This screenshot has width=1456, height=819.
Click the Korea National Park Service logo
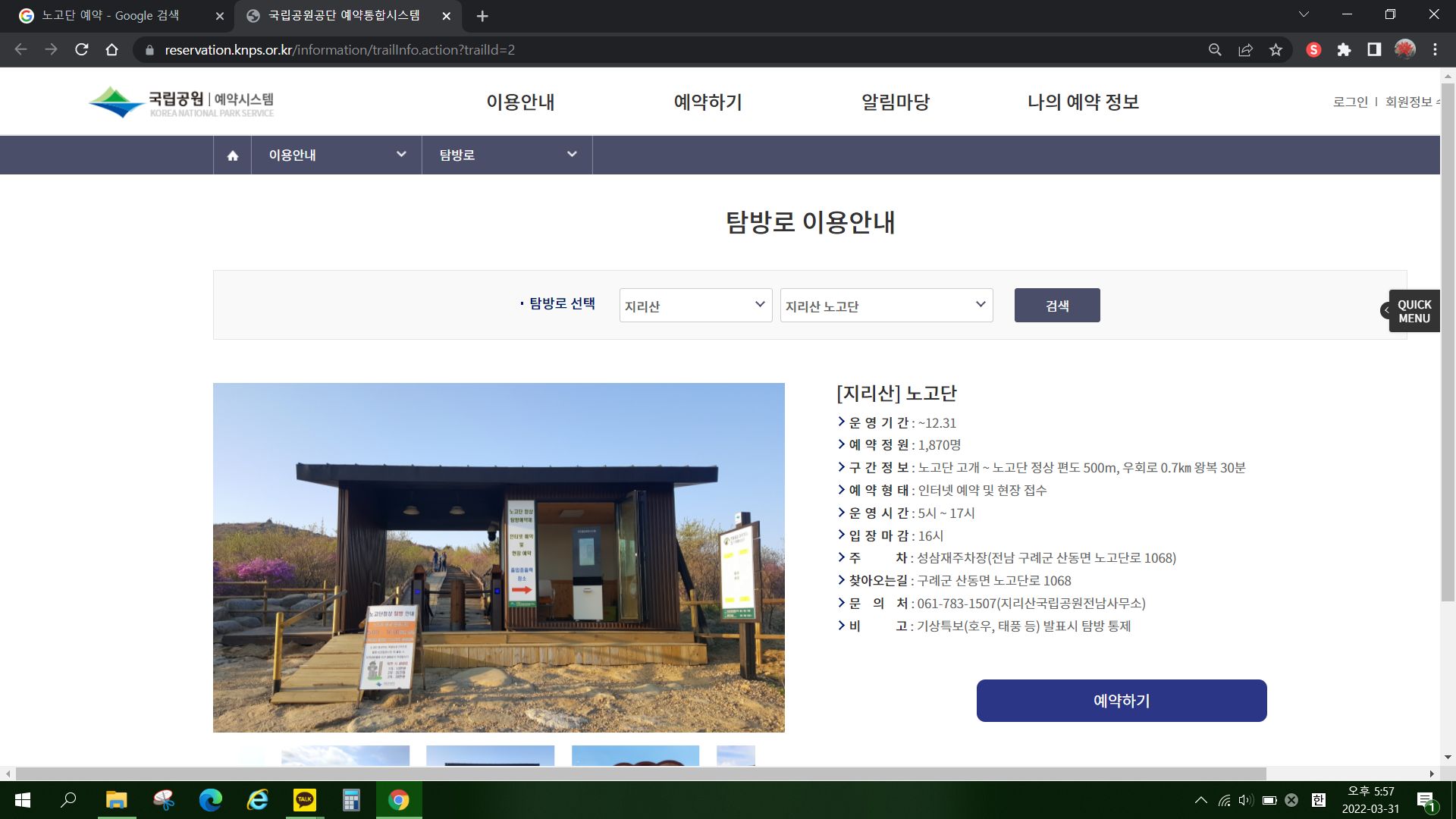pyautogui.click(x=180, y=102)
